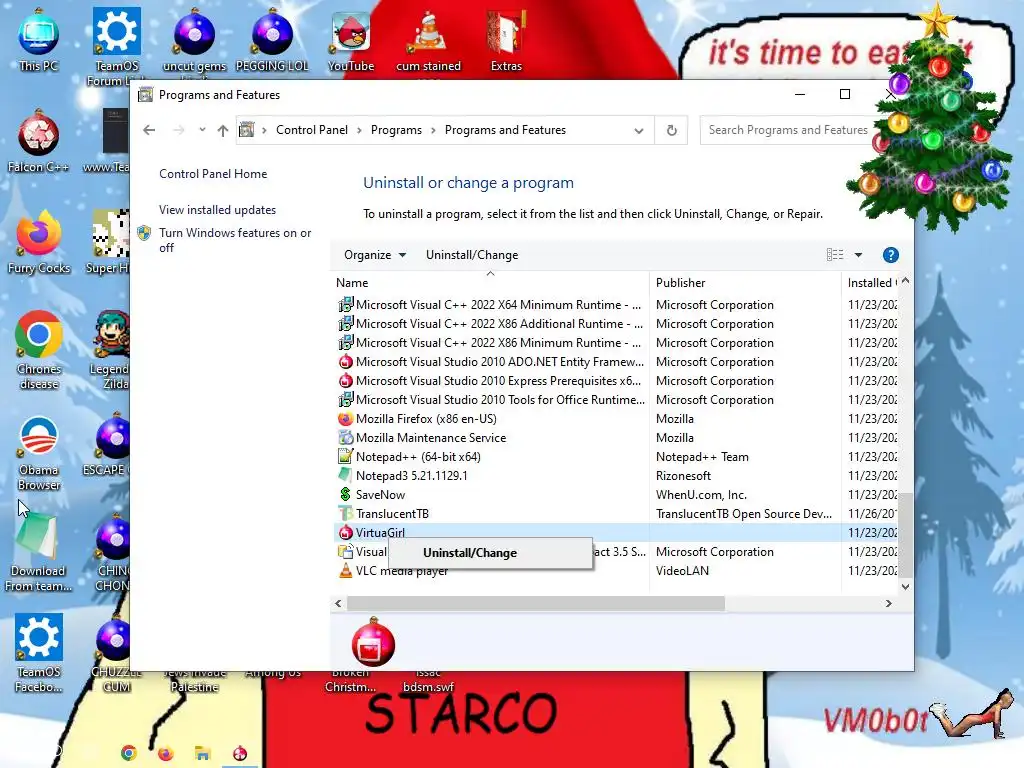Image resolution: width=1024 pixels, height=768 pixels.
Task: Refresh the Programs and Features list
Action: (x=671, y=130)
